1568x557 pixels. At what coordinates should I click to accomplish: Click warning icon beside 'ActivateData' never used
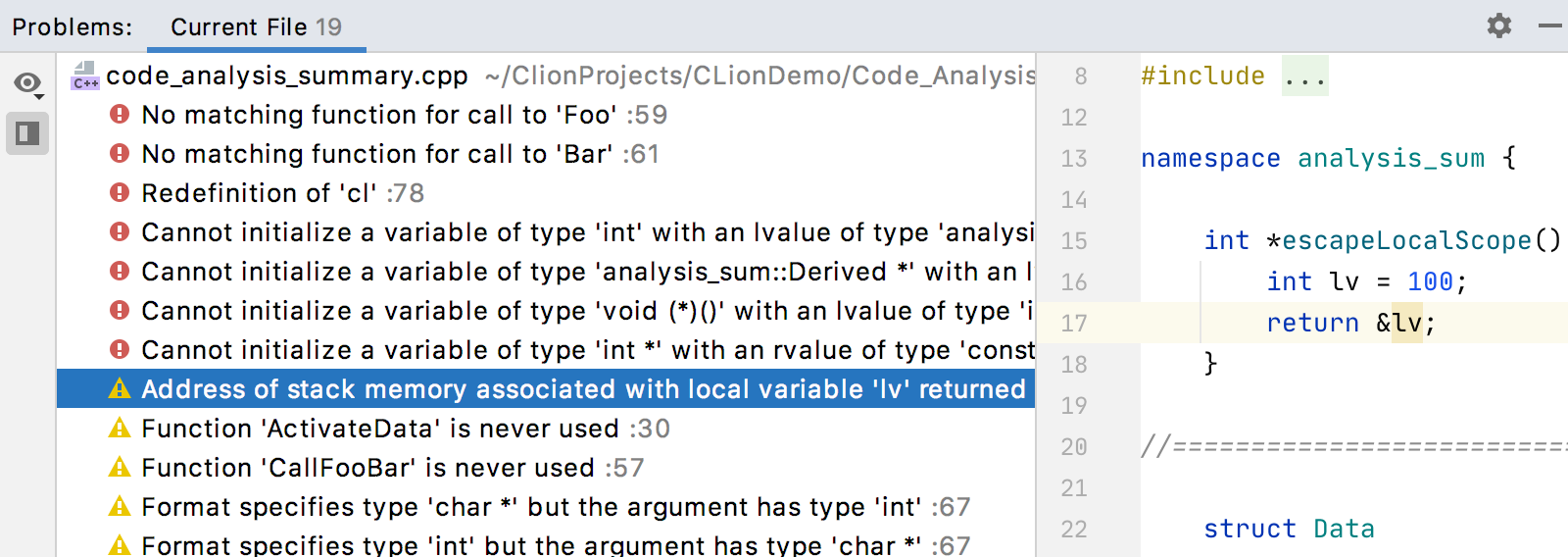120,429
